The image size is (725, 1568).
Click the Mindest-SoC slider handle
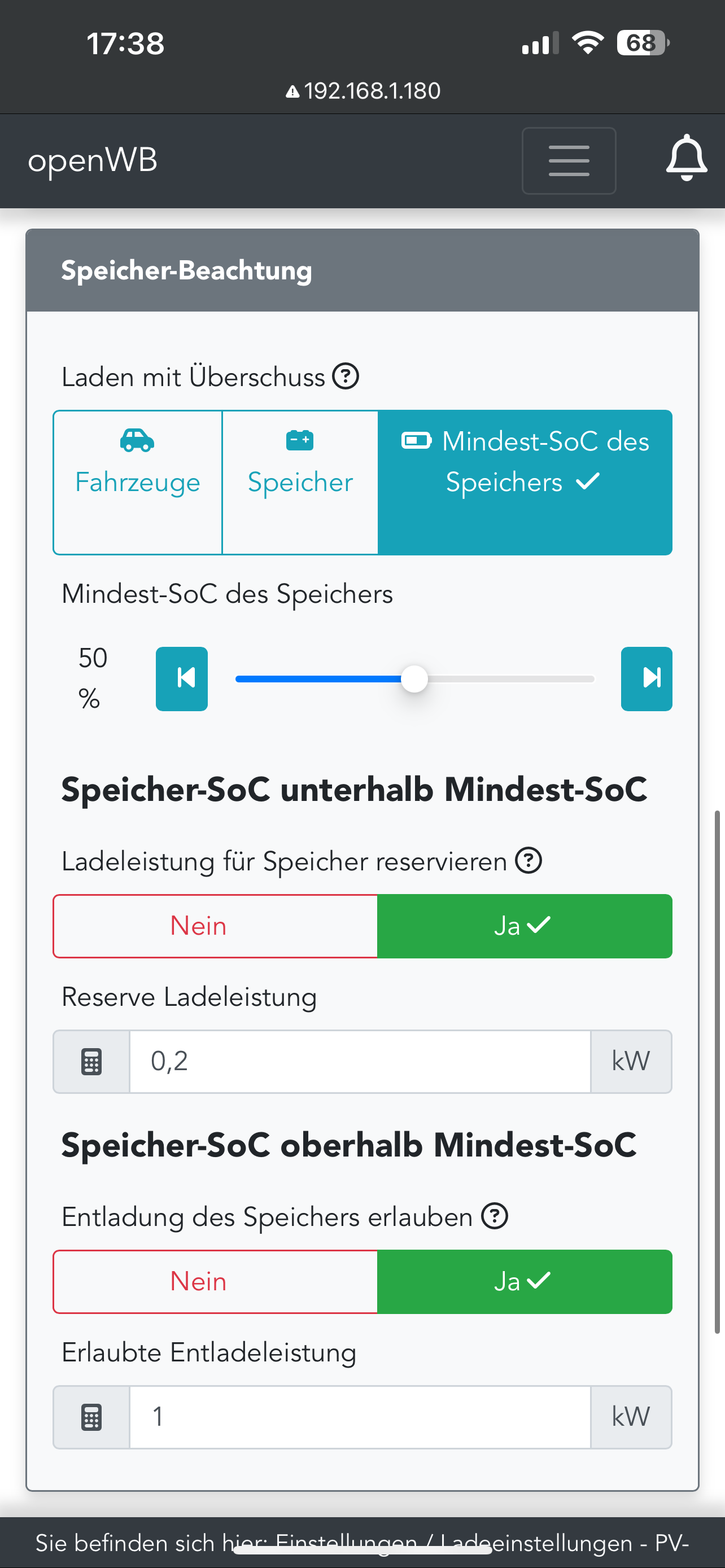click(x=414, y=678)
